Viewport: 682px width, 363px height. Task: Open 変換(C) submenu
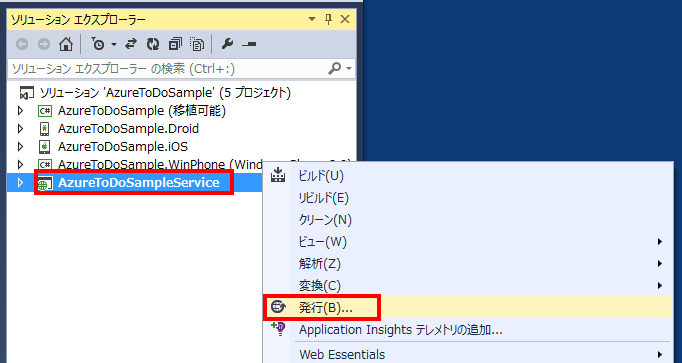468,286
